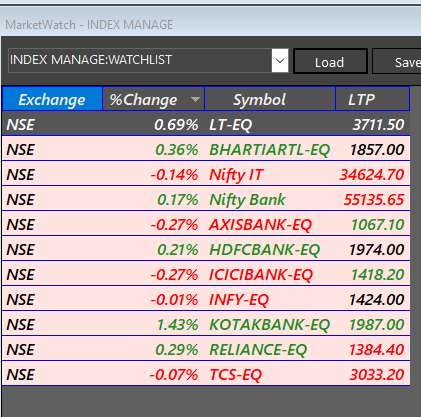
Task: Select the TCS-EQ symbol cell
Action: [269, 374]
